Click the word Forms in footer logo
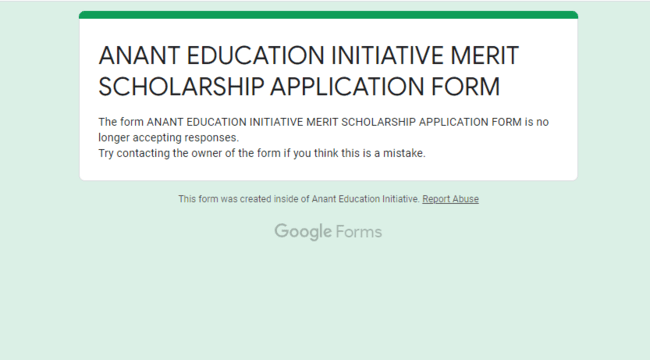This screenshot has width=650, height=360. click(359, 231)
